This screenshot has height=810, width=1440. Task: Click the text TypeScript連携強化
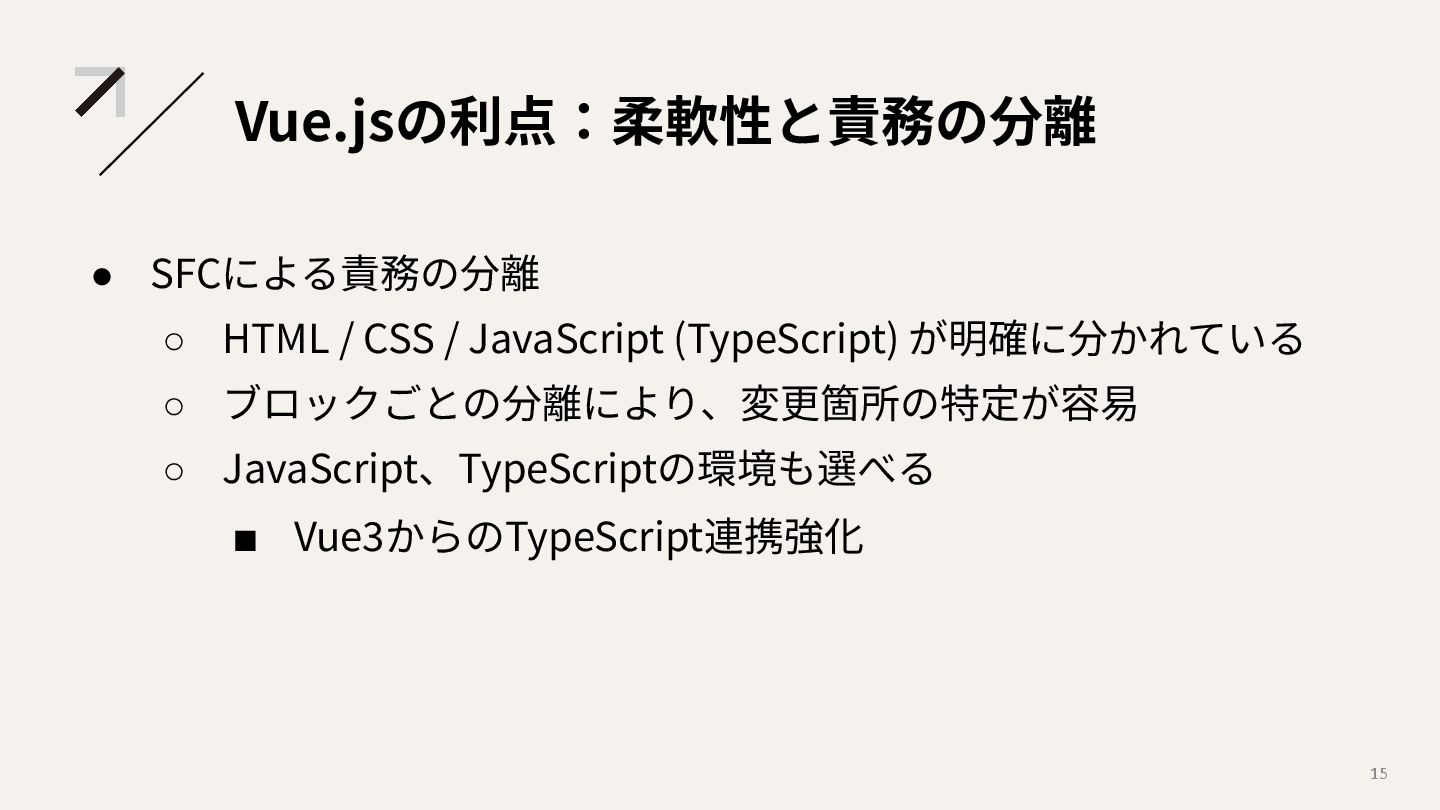[x=683, y=537]
